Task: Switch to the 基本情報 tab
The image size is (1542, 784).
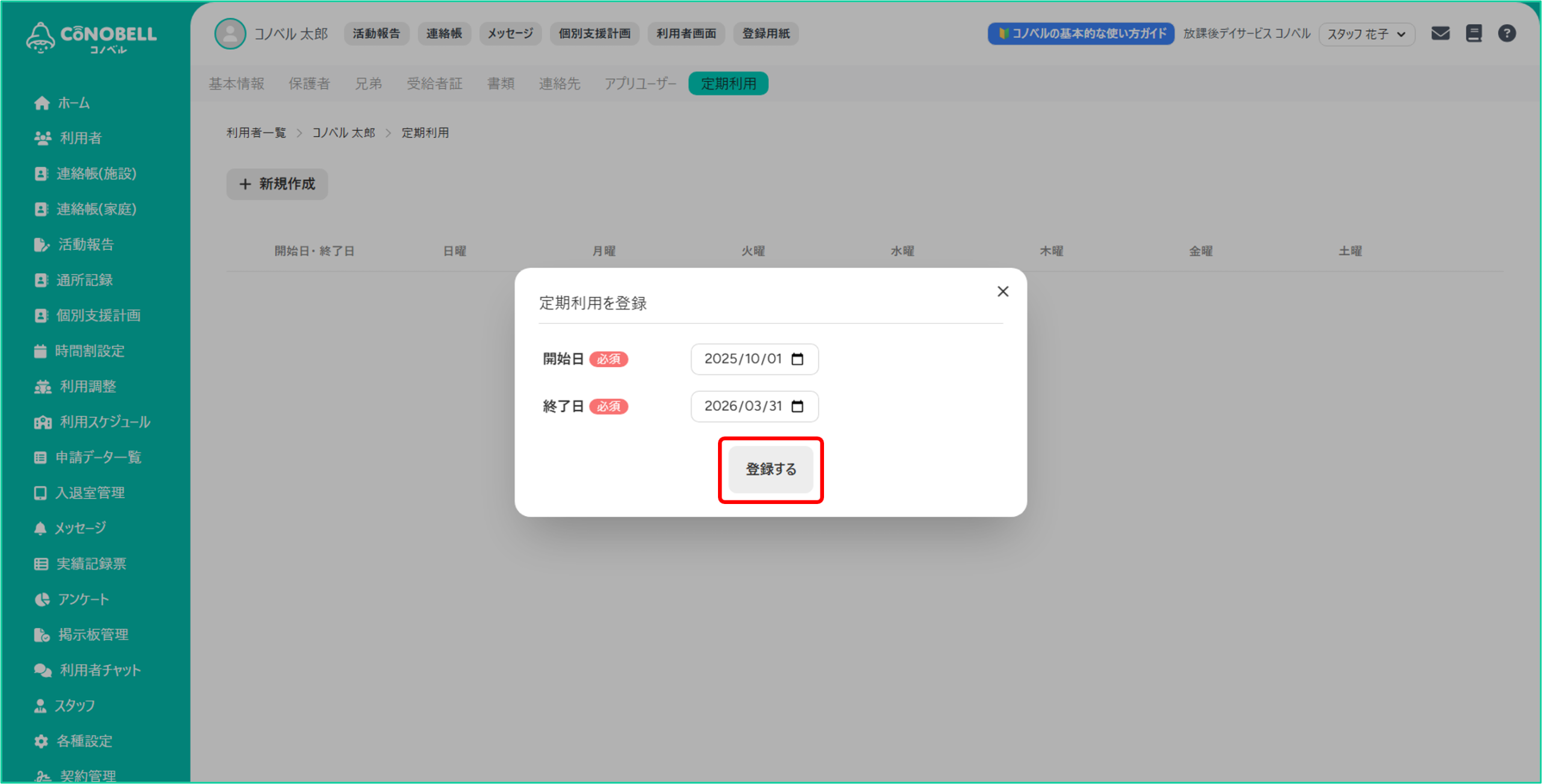Action: [237, 84]
